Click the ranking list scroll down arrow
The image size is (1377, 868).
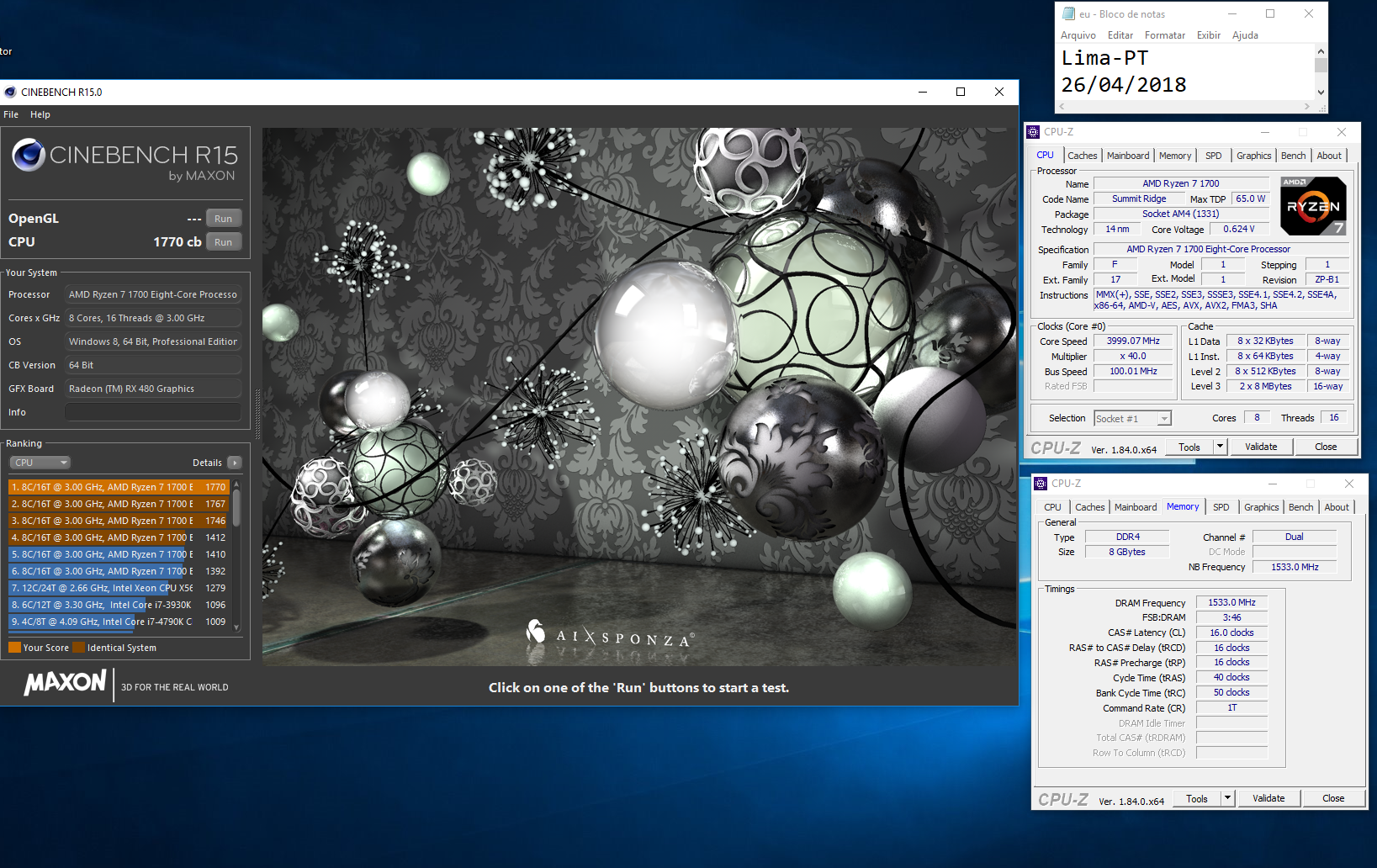point(236,627)
